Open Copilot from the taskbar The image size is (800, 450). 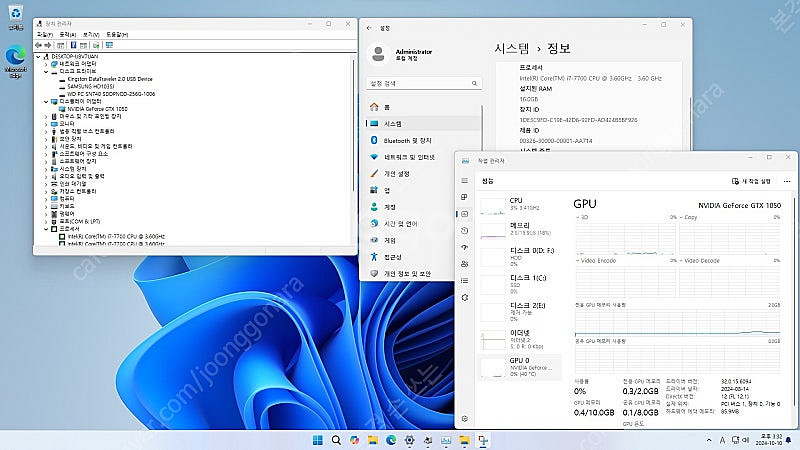click(x=354, y=440)
